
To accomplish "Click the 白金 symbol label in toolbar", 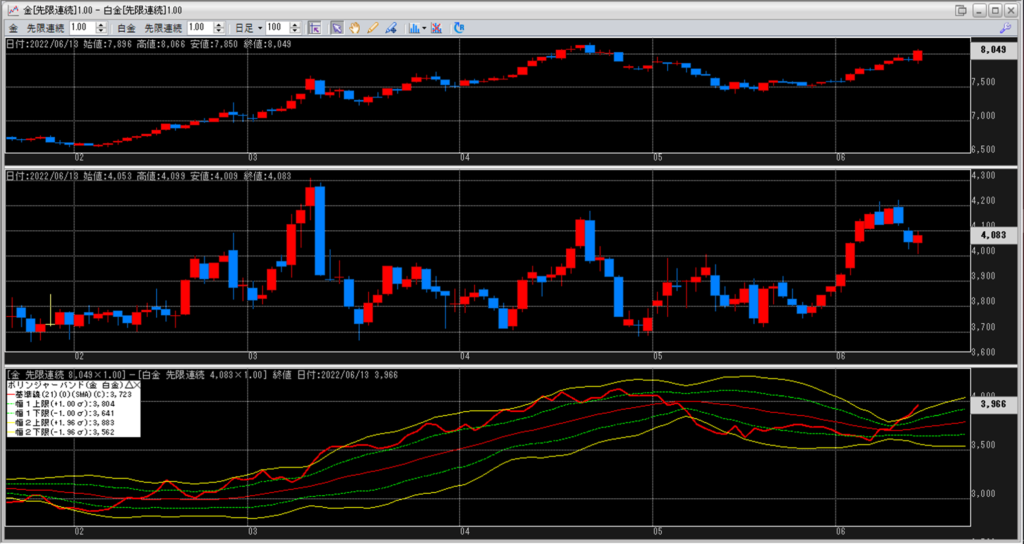I will click(125, 28).
